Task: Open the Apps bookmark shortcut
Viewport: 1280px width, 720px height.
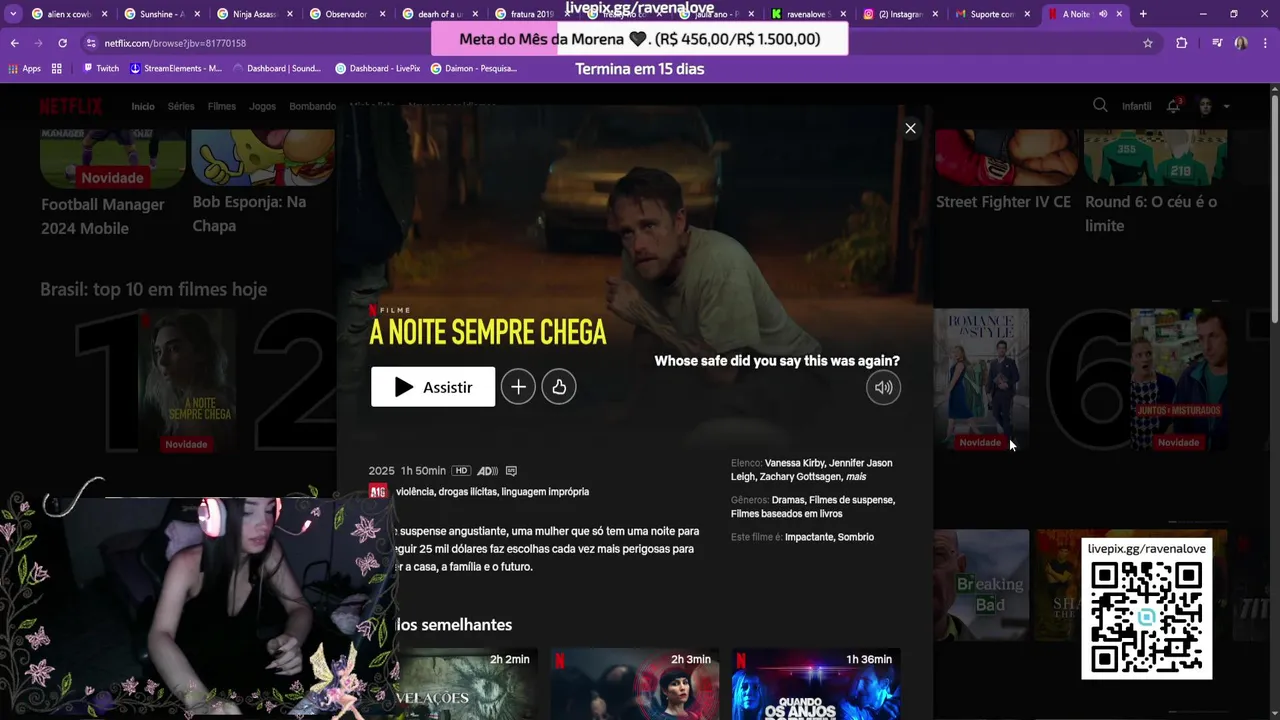Action: click(x=24, y=68)
